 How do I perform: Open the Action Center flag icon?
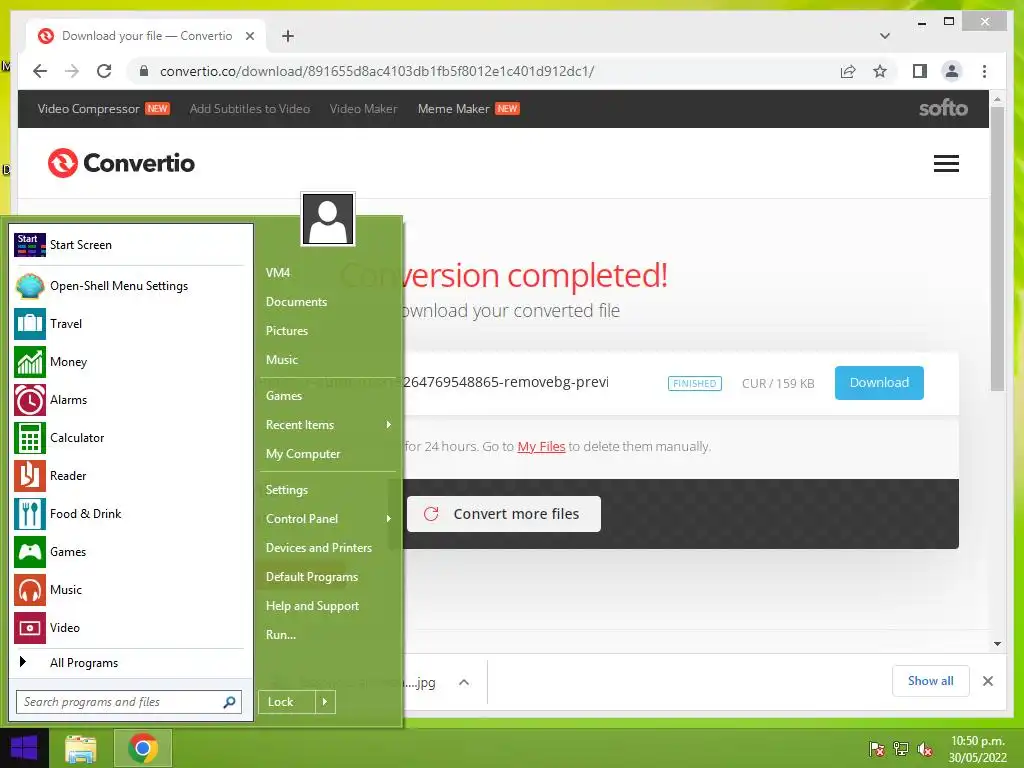pyautogui.click(x=877, y=749)
